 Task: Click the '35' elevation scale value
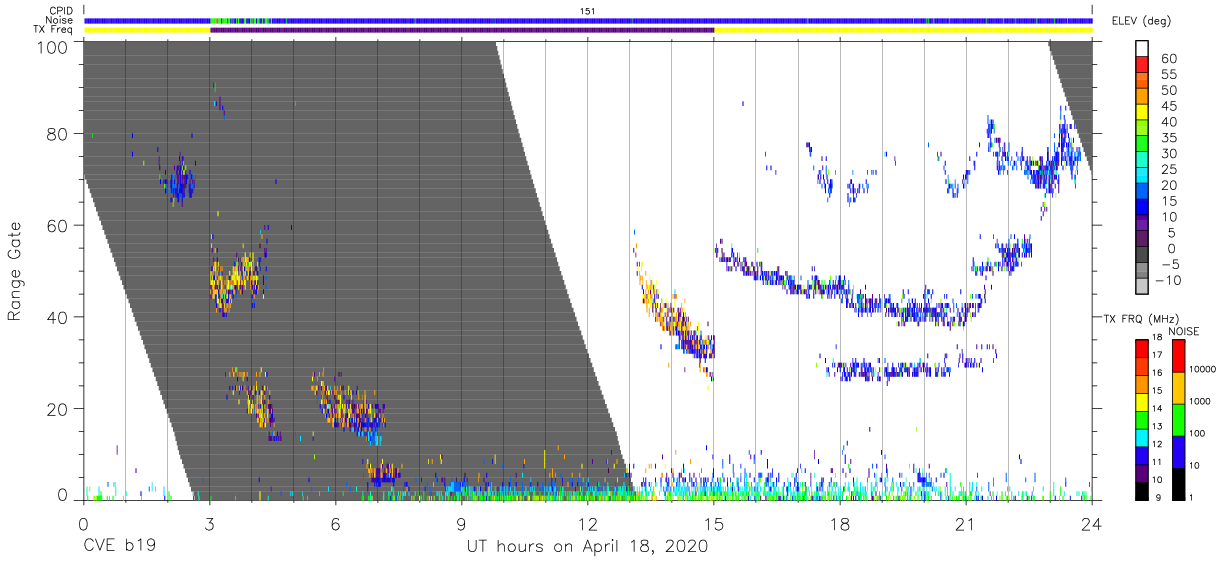(1168, 138)
